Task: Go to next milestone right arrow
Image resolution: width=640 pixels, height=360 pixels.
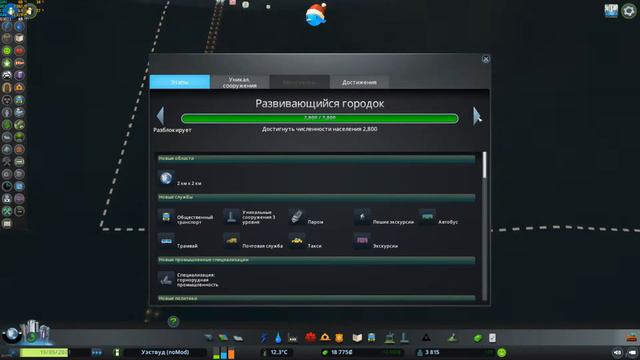Action: (x=477, y=116)
